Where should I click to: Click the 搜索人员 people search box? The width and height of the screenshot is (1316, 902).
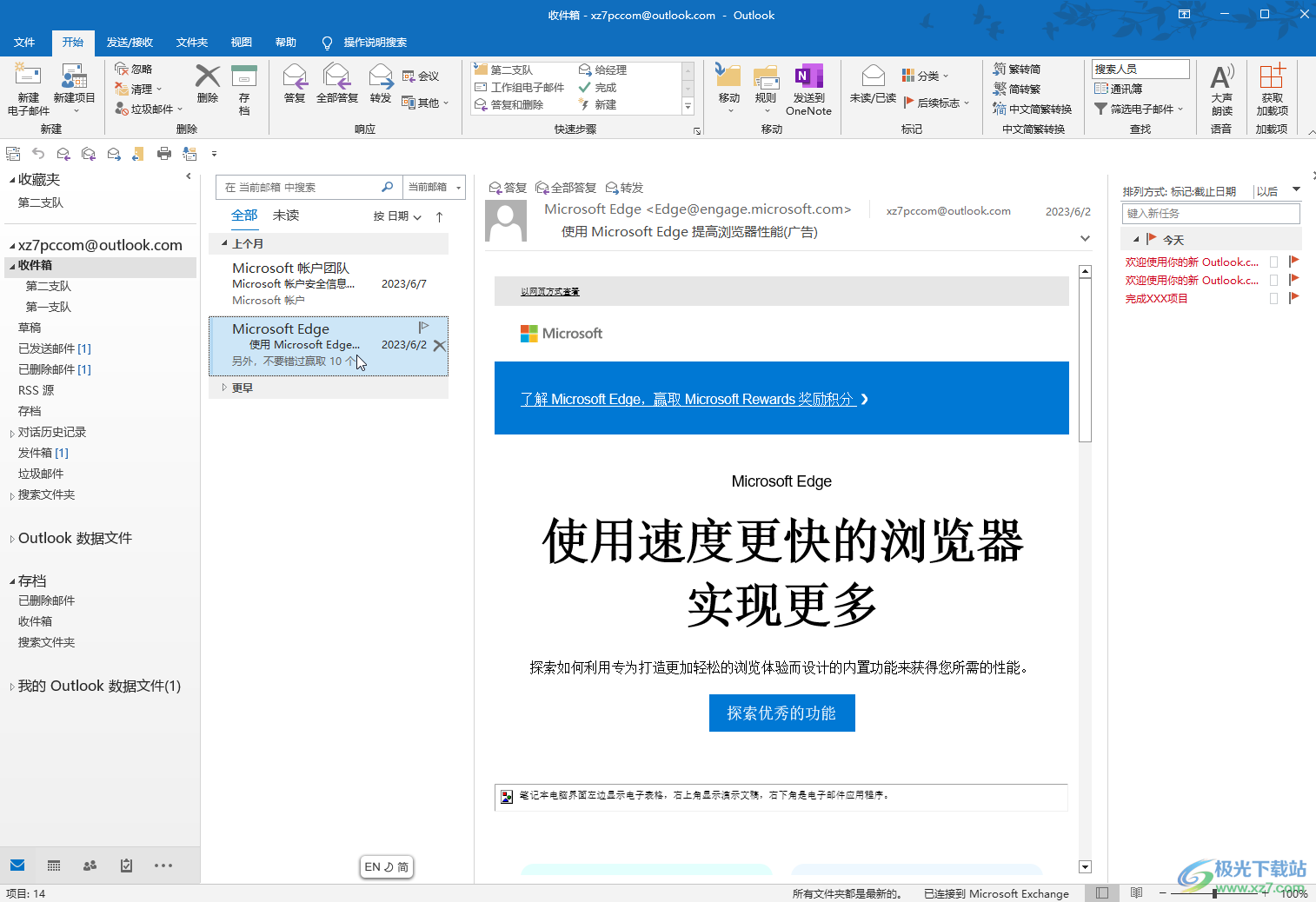click(1140, 69)
